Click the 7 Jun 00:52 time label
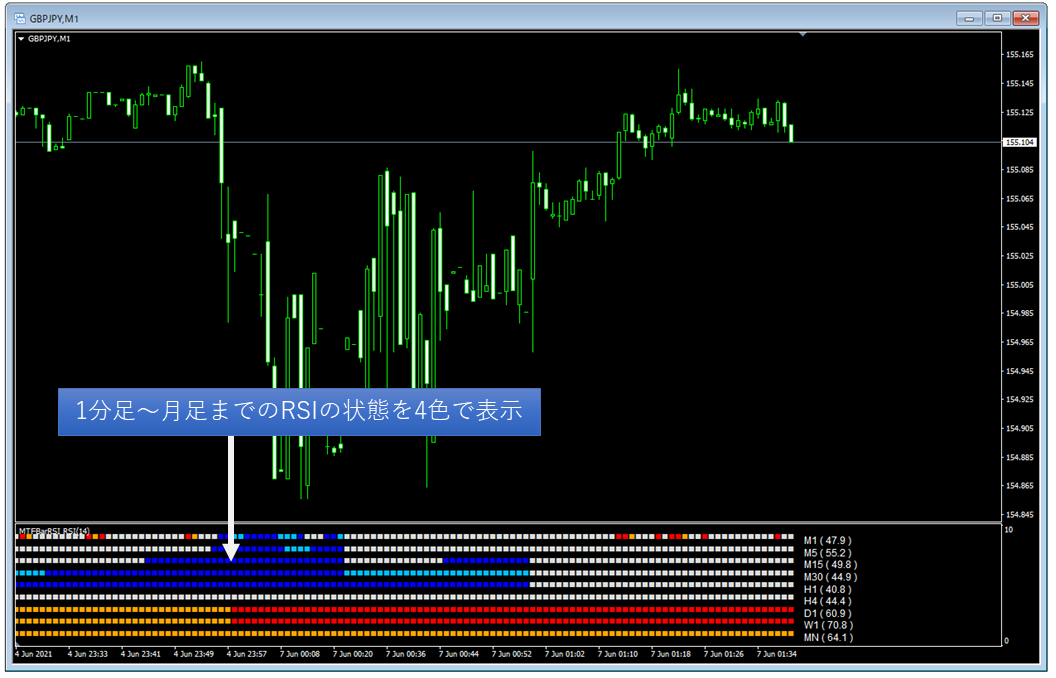1056x678 pixels. coord(512,654)
